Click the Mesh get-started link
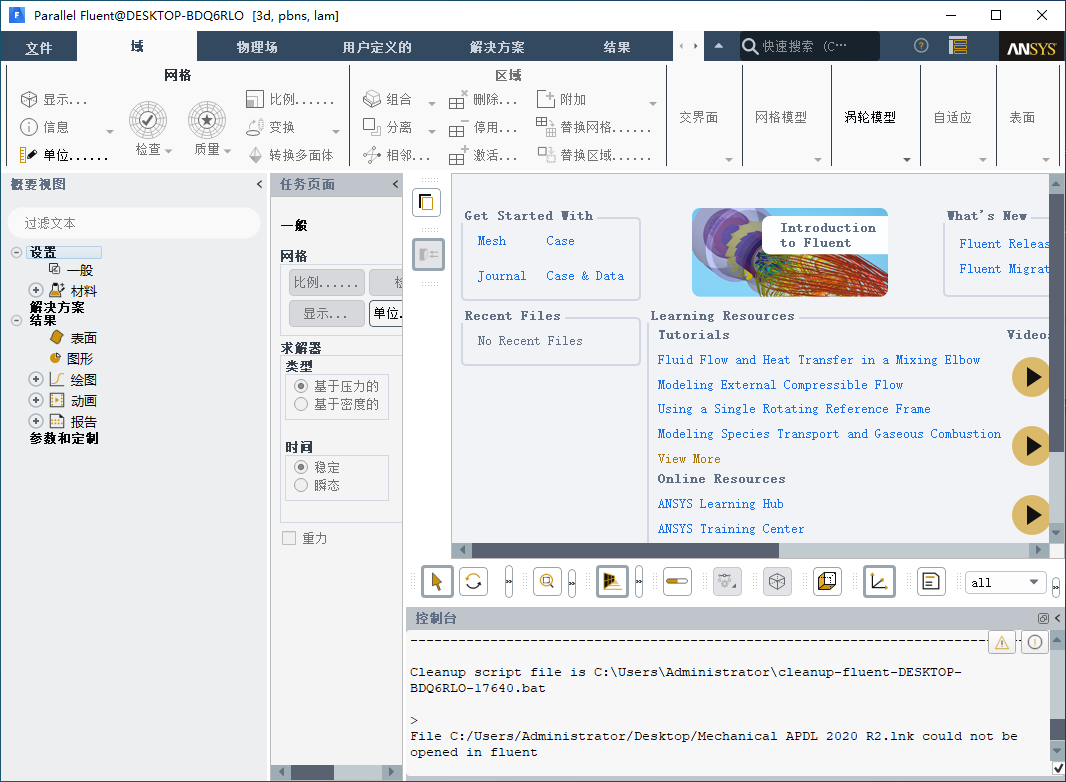 [x=492, y=241]
